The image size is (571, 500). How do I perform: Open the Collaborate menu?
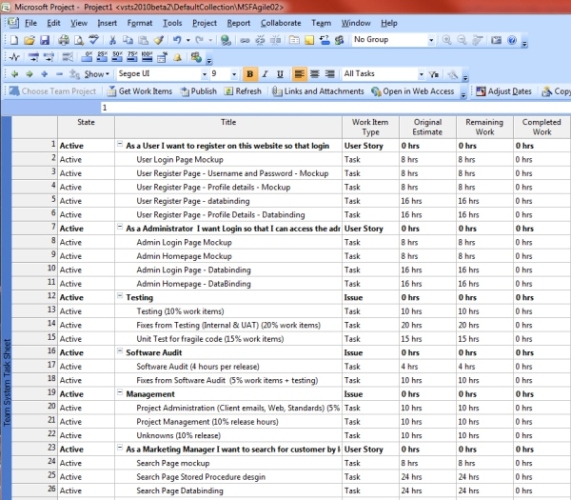pyautogui.click(x=281, y=23)
